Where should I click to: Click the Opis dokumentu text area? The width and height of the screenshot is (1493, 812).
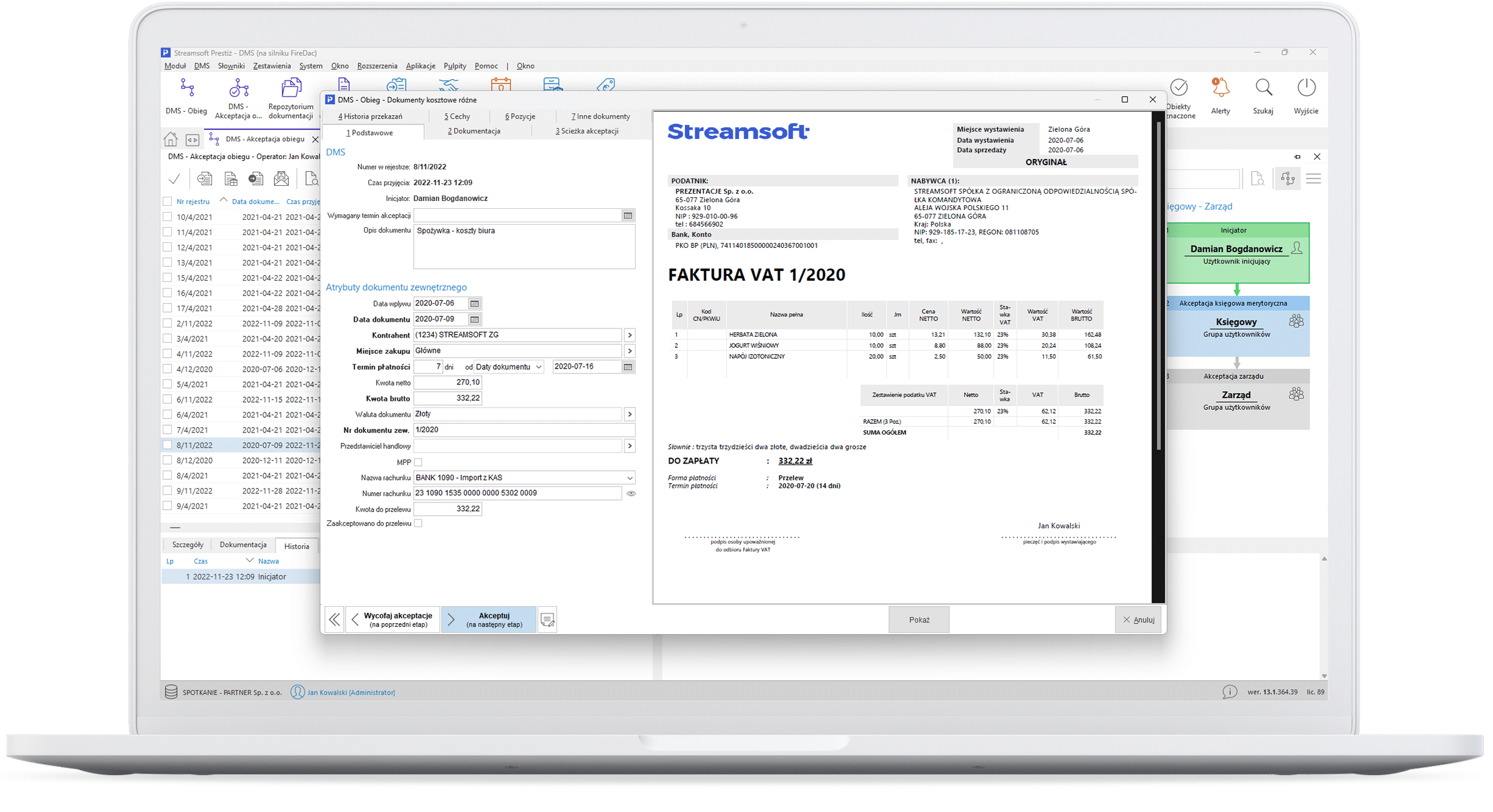coord(524,247)
